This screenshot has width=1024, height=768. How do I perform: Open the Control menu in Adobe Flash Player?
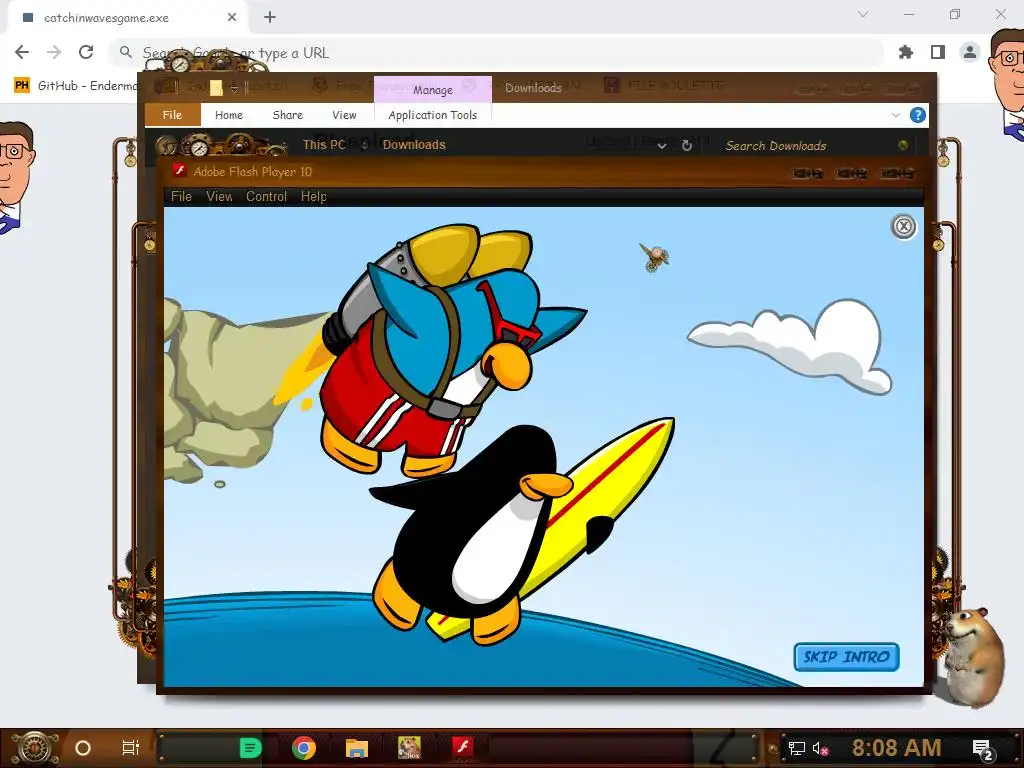[x=266, y=197]
